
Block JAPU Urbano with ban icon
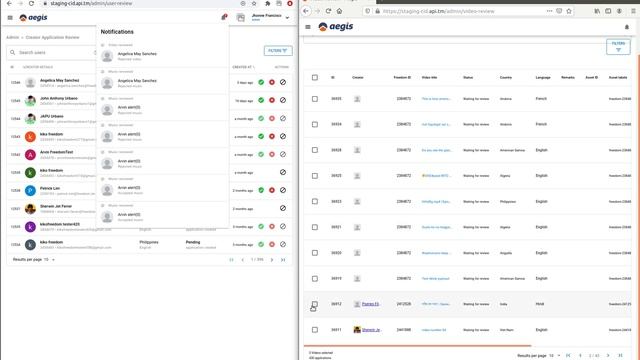click(x=283, y=118)
